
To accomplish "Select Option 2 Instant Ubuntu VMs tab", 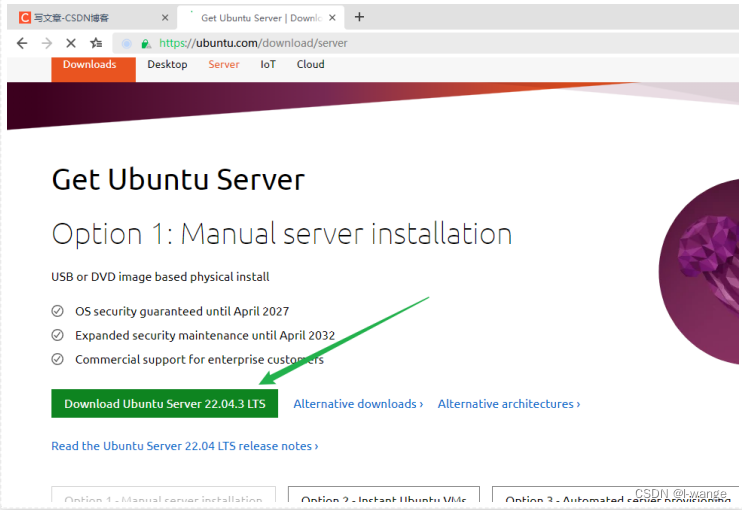I will click(384, 494).
